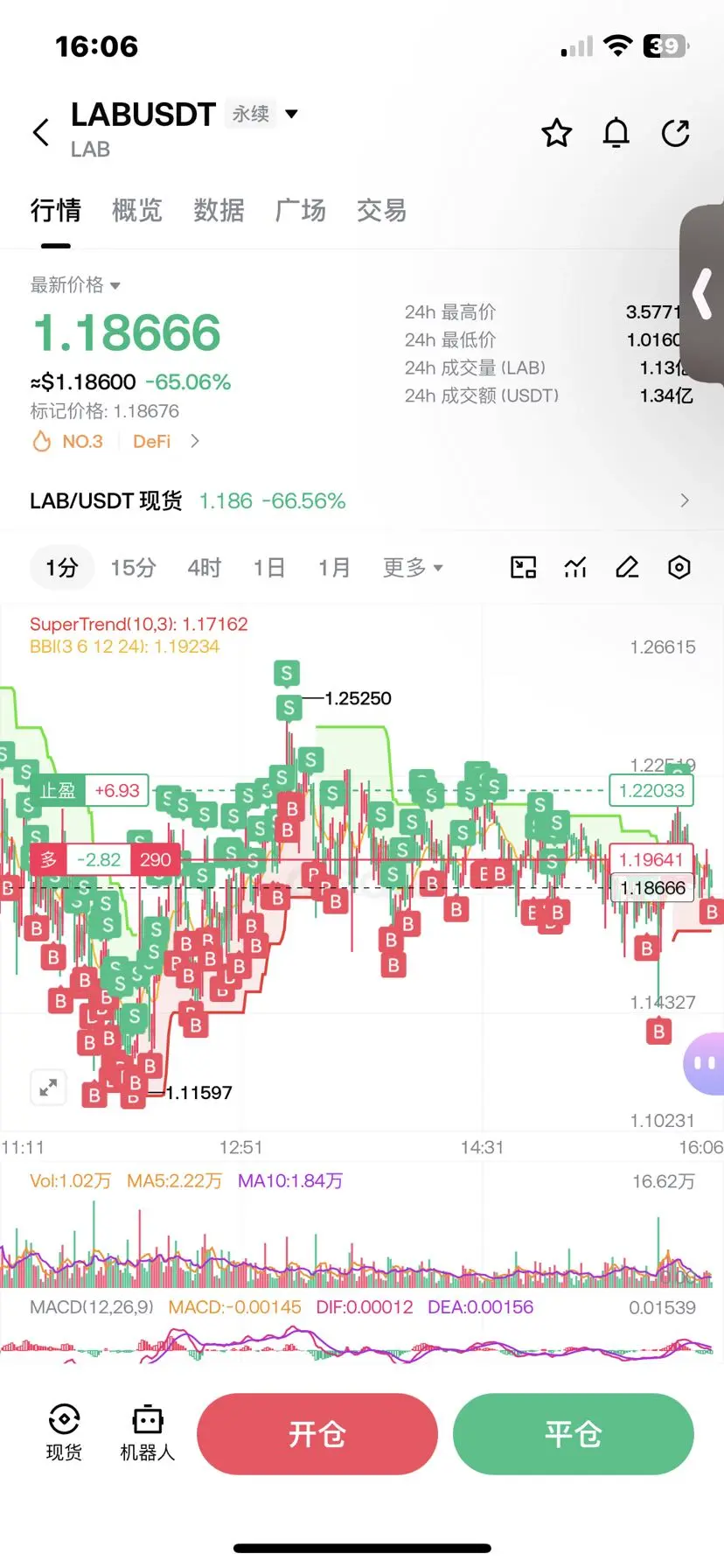
Task: Open the 更多 timeframe dropdown
Action: [413, 568]
